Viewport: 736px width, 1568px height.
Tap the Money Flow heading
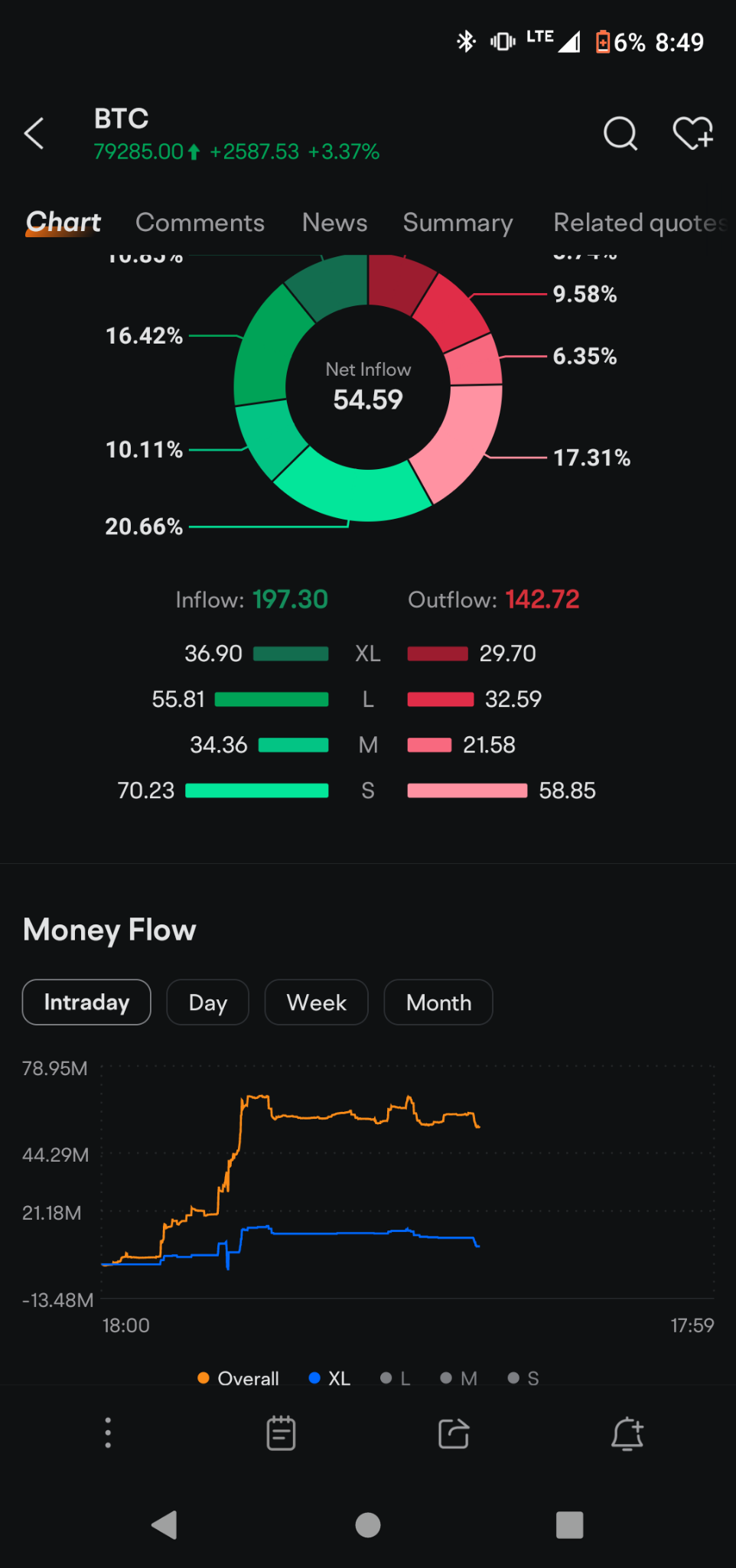[109, 930]
